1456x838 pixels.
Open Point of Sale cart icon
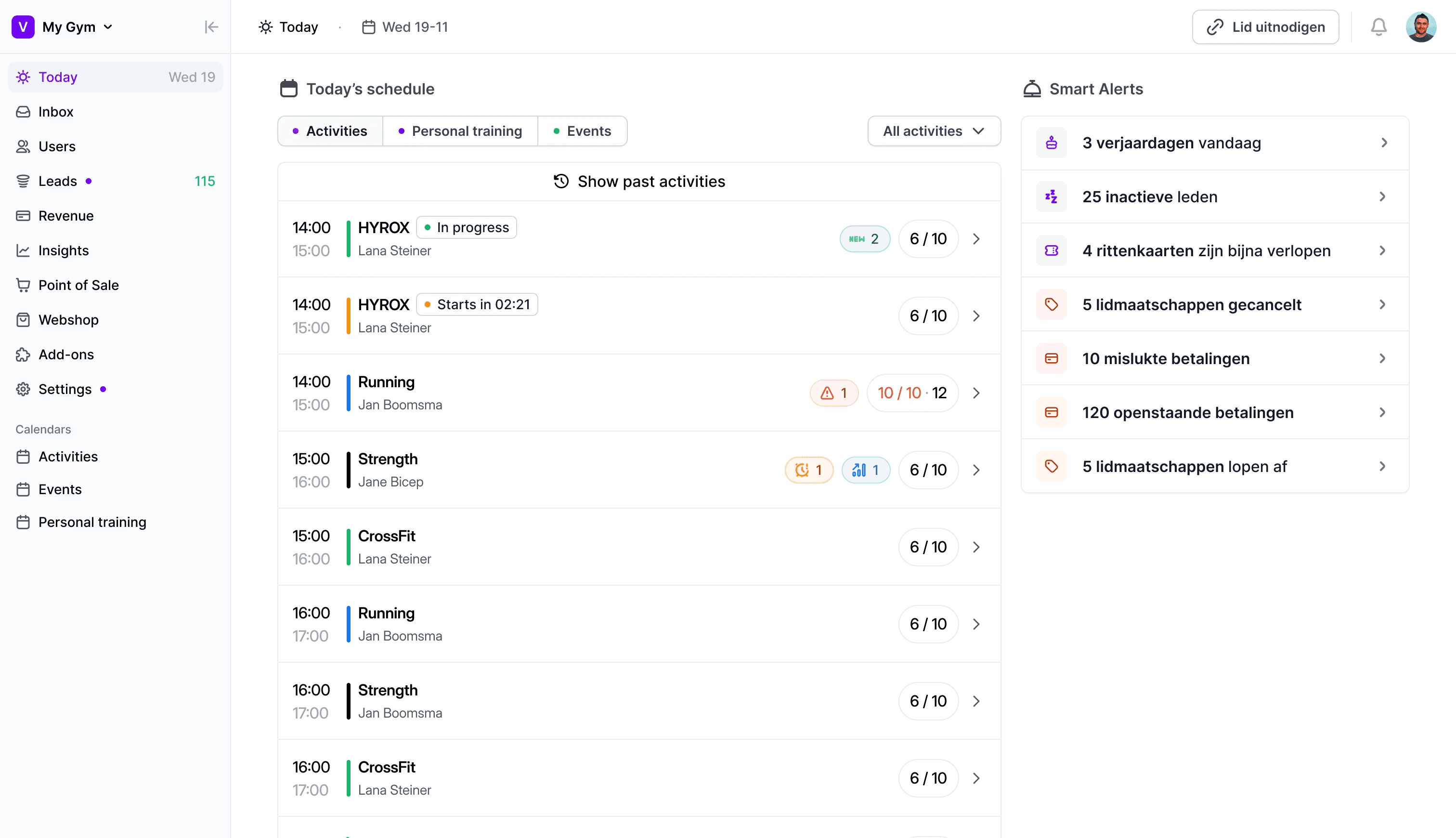point(23,285)
